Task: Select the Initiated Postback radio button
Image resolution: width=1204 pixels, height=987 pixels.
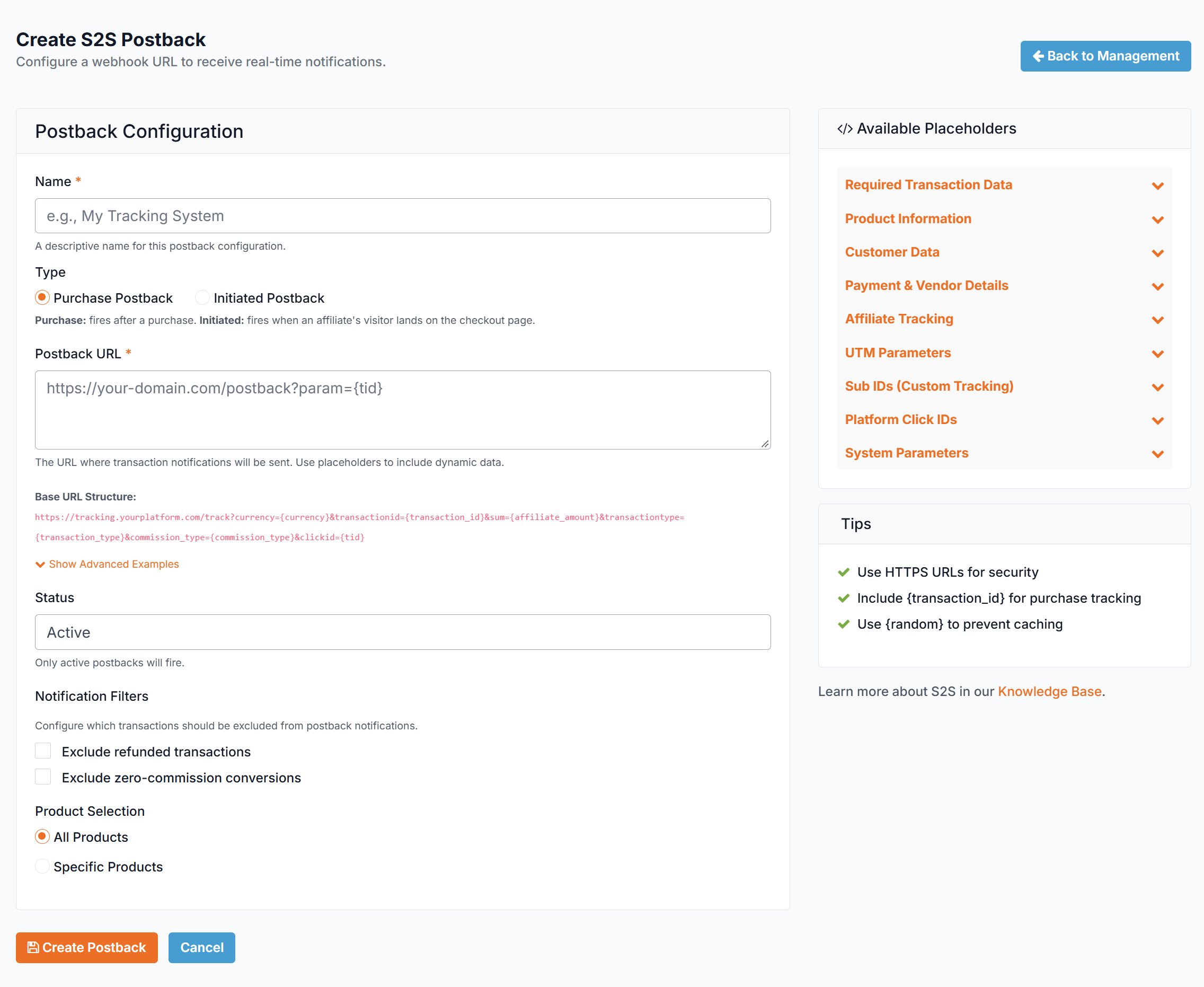Action: click(202, 297)
